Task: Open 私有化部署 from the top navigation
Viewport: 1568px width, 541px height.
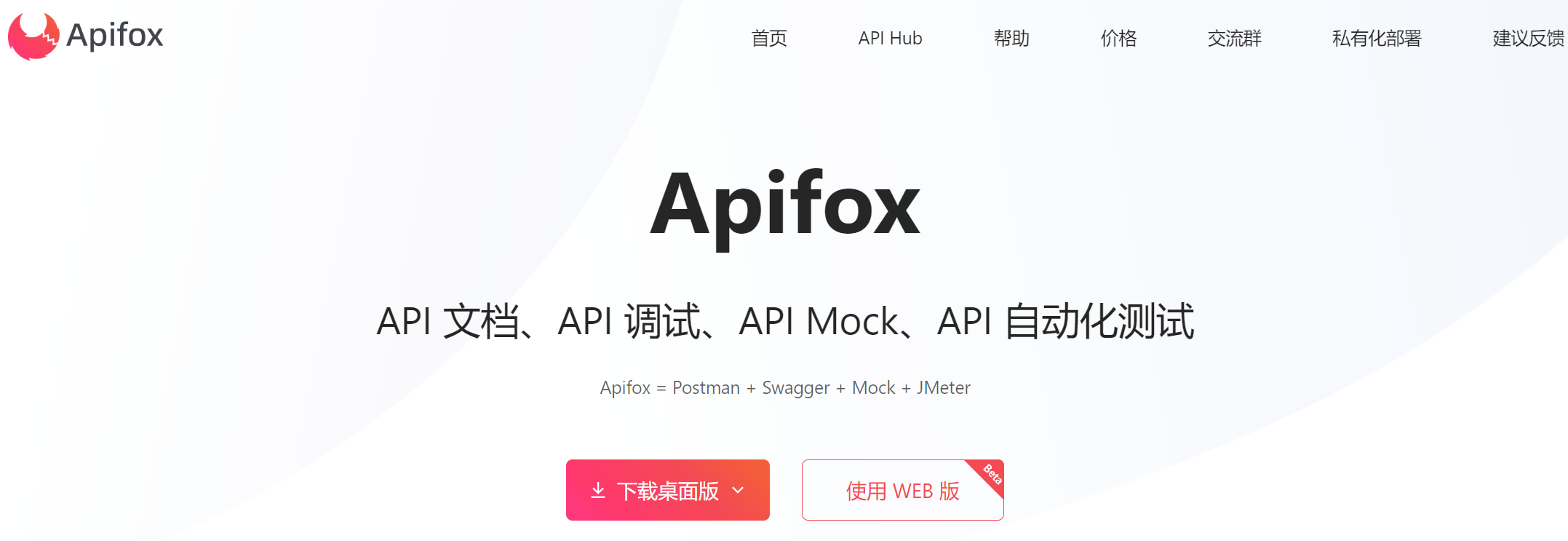Action: coord(1377,39)
